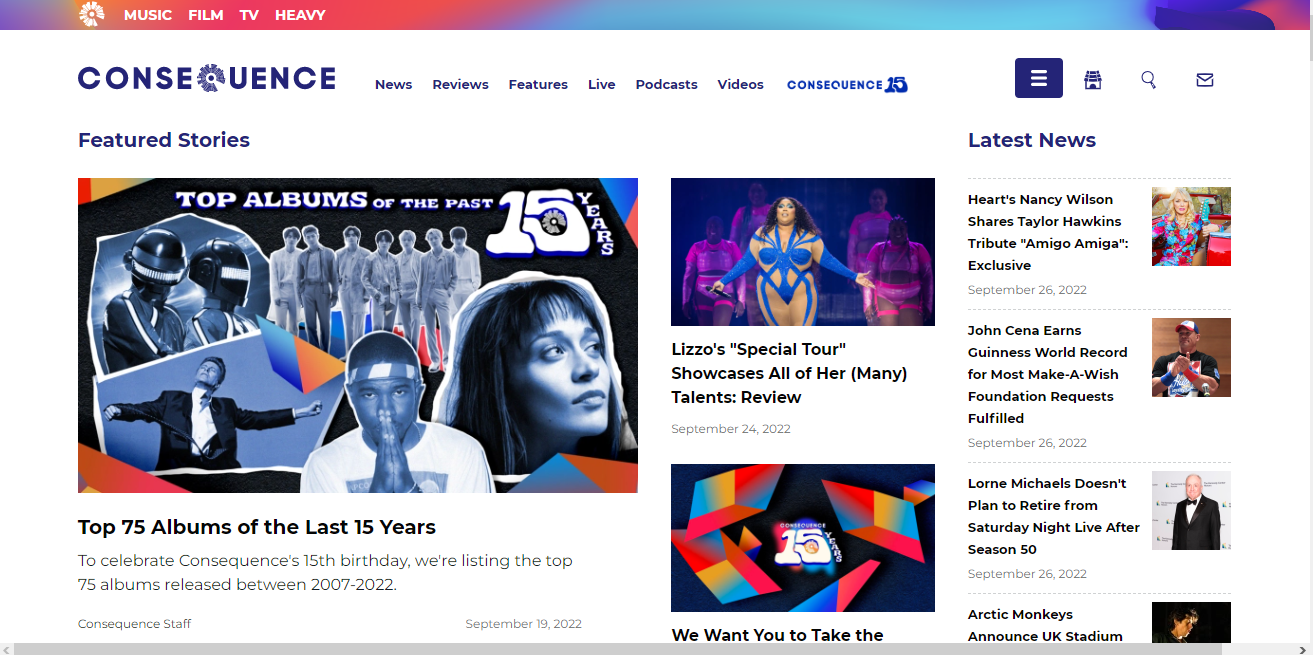This screenshot has height=655, width=1313.
Task: Open the store shop icon
Action: (1093, 80)
